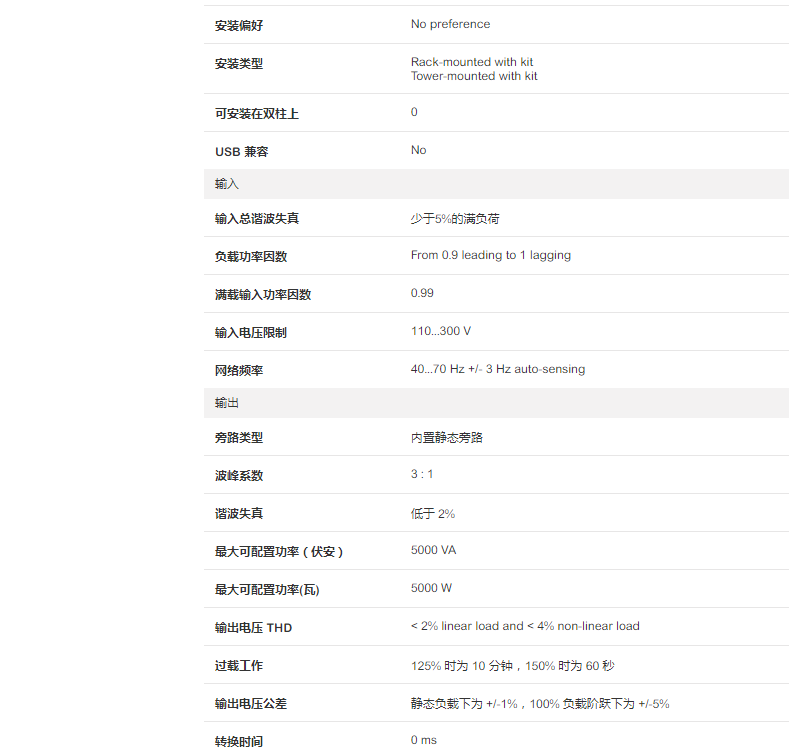The height and width of the screenshot is (753, 806).
Task: Collapse the 输出 section header
Action: [227, 403]
